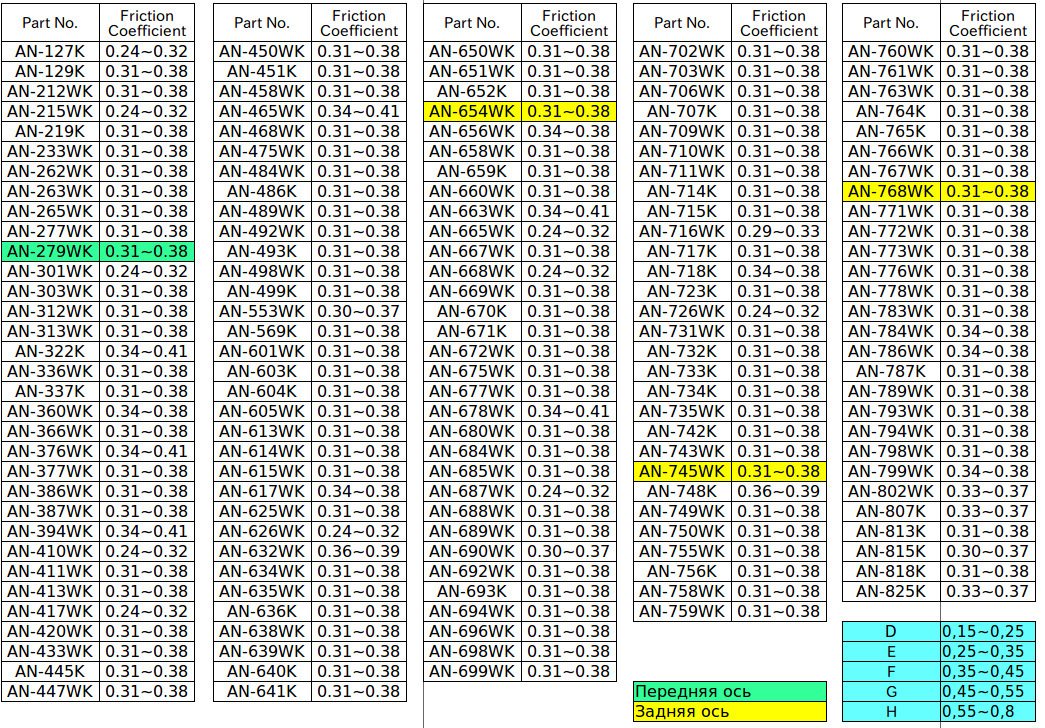The image size is (1045, 728).
Task: Select the AN-127K part number cell
Action: tap(50, 51)
